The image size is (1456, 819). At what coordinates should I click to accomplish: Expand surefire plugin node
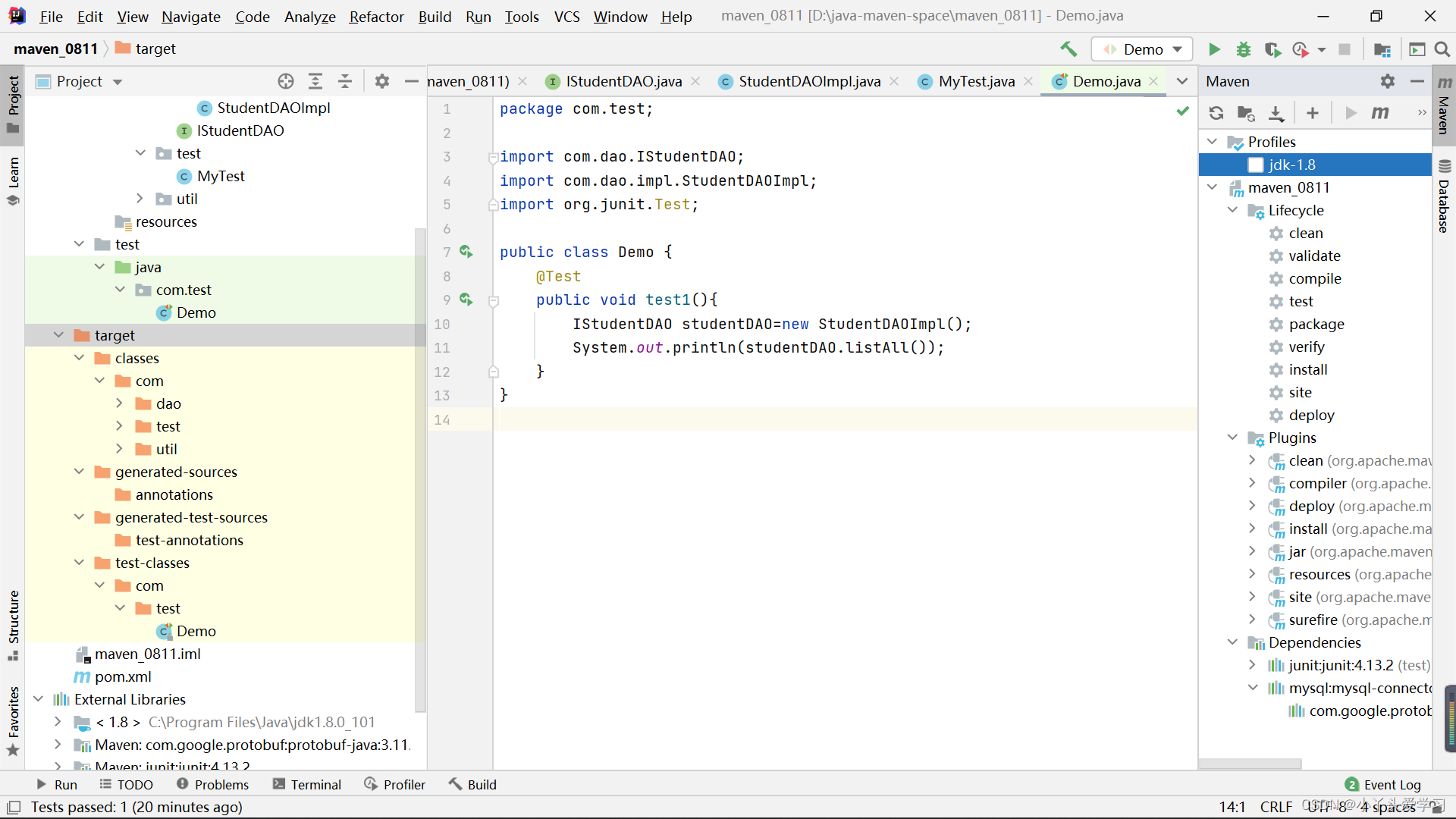(x=1252, y=620)
